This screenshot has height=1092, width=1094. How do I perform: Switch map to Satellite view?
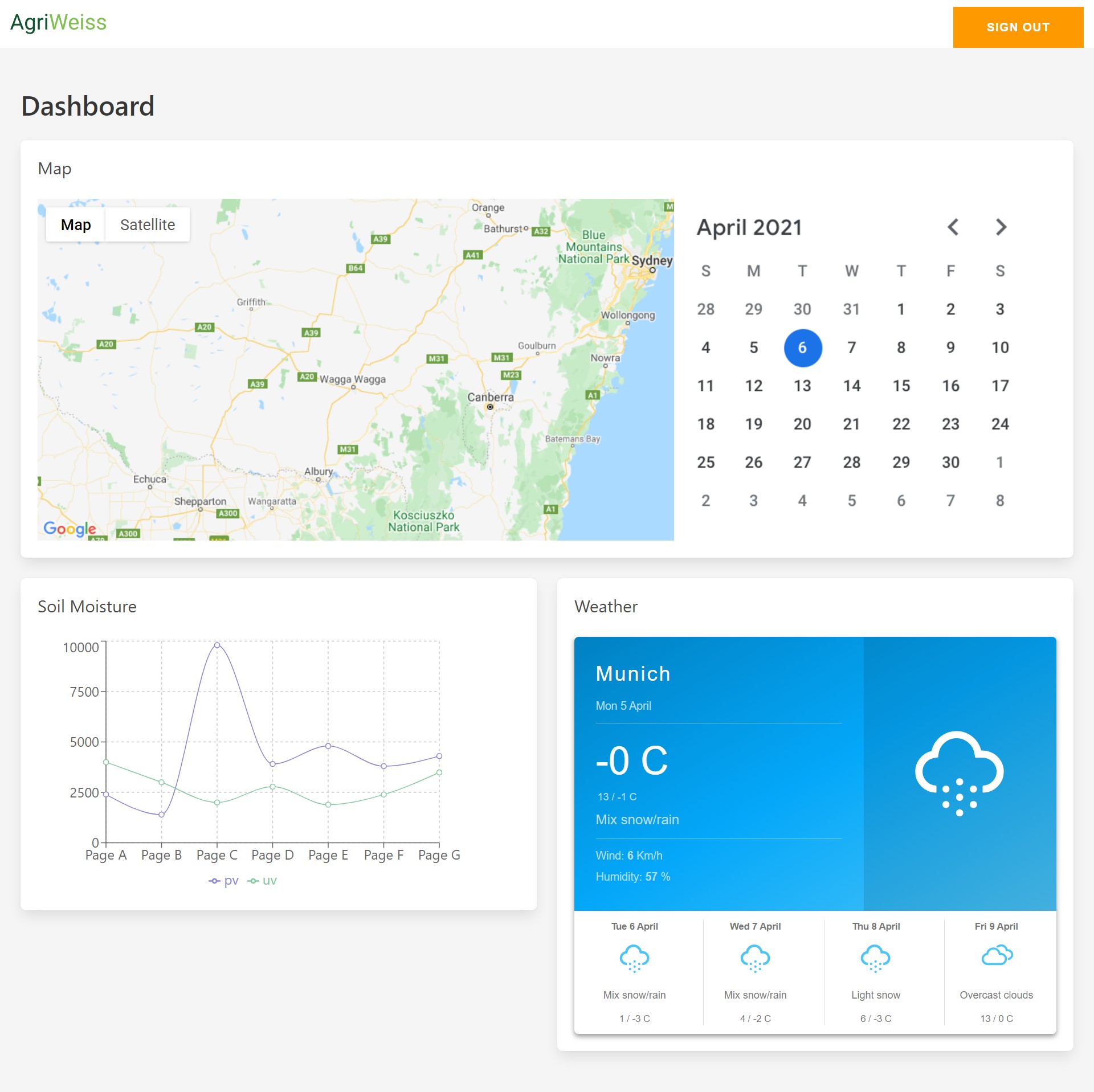(x=148, y=225)
